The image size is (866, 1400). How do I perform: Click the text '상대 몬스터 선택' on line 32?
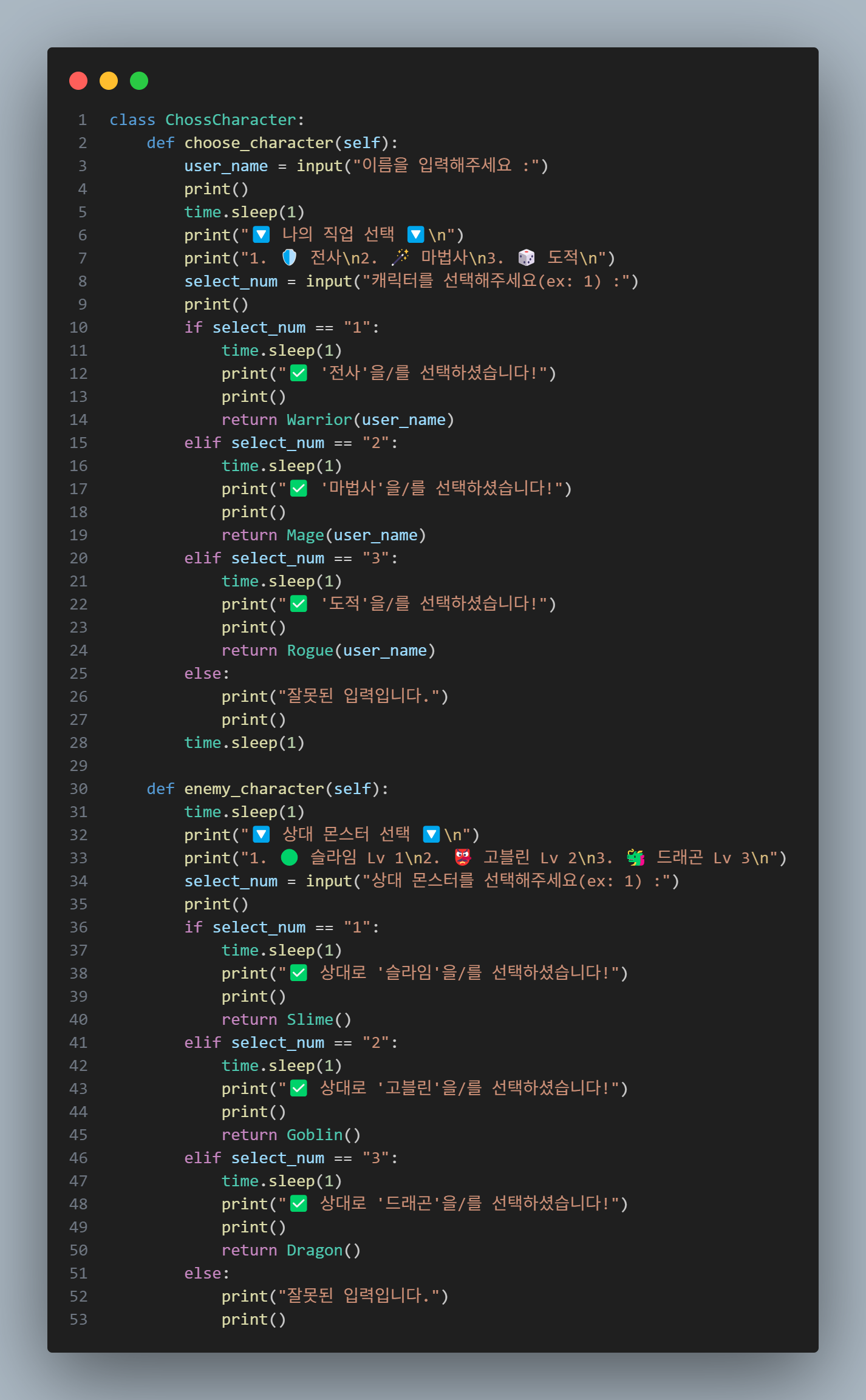click(x=346, y=834)
